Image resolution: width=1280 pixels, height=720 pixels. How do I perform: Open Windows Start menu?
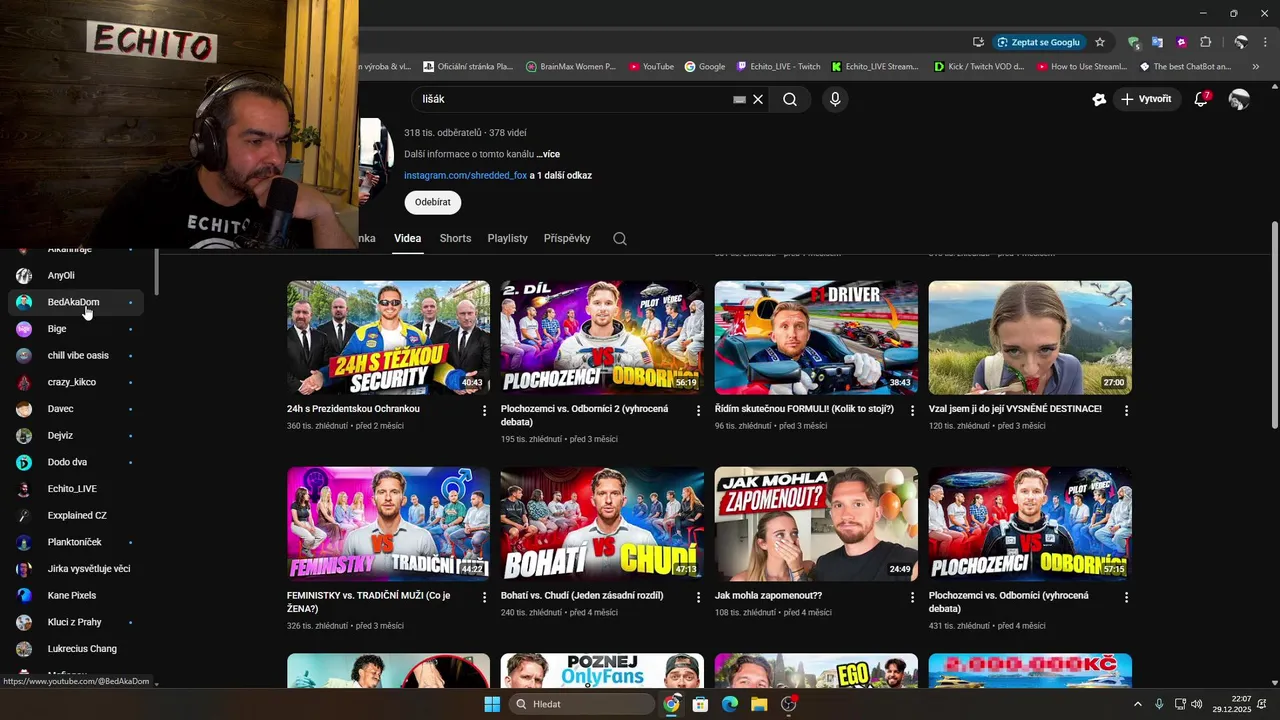[492, 704]
